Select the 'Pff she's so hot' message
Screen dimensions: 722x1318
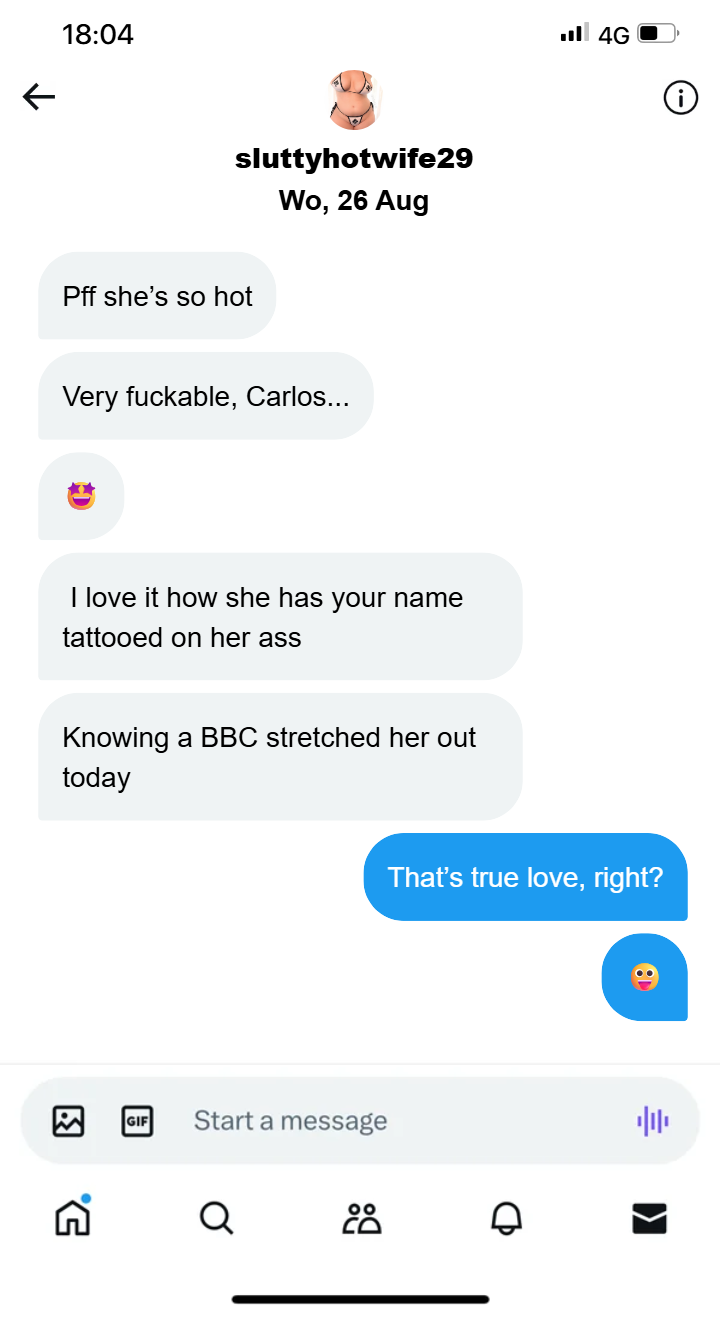157,296
